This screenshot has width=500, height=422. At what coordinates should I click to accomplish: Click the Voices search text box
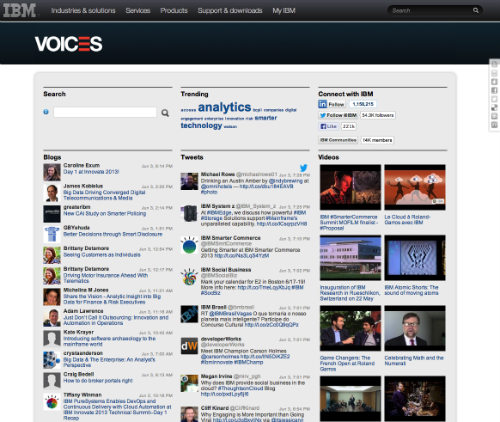[x=105, y=112]
